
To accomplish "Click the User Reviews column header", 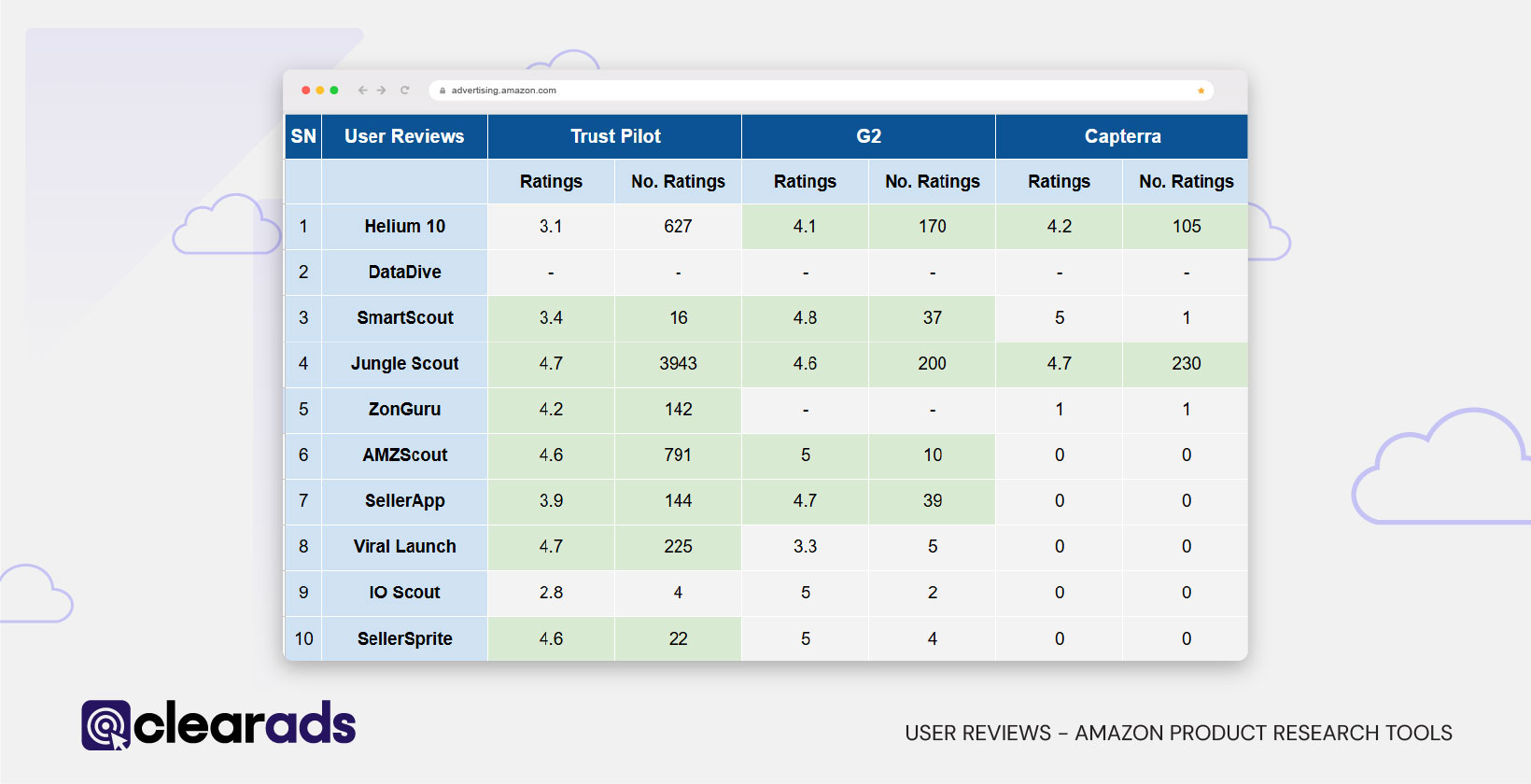I will [404, 136].
